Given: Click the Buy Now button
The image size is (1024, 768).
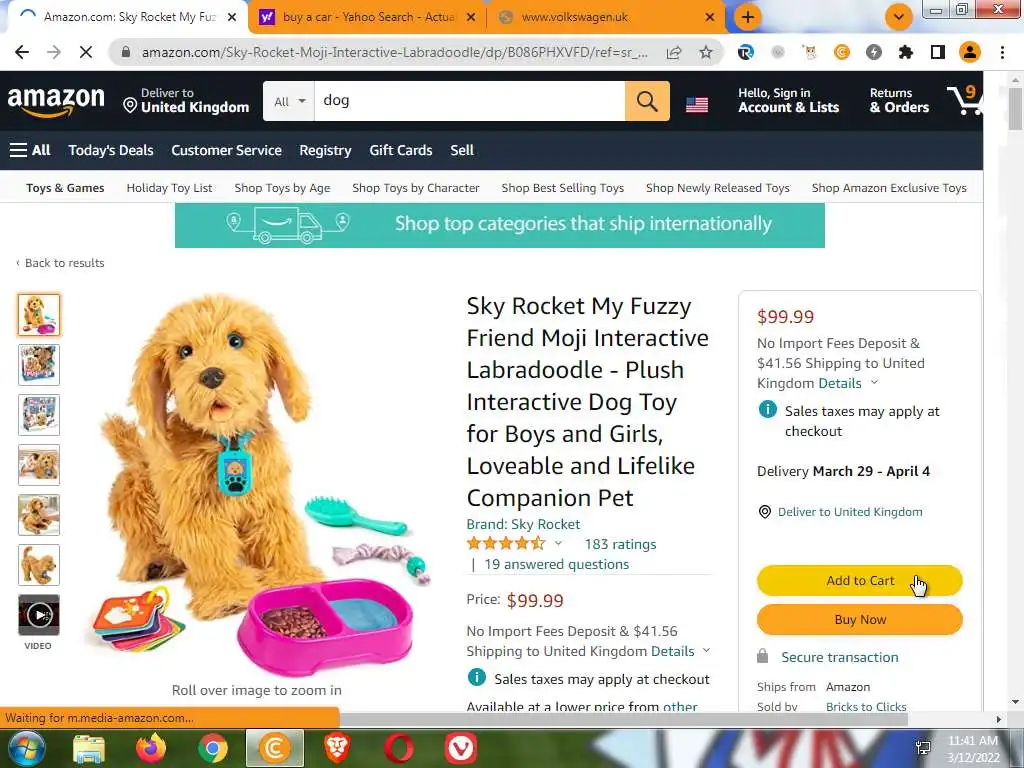Looking at the screenshot, I should [x=859, y=619].
